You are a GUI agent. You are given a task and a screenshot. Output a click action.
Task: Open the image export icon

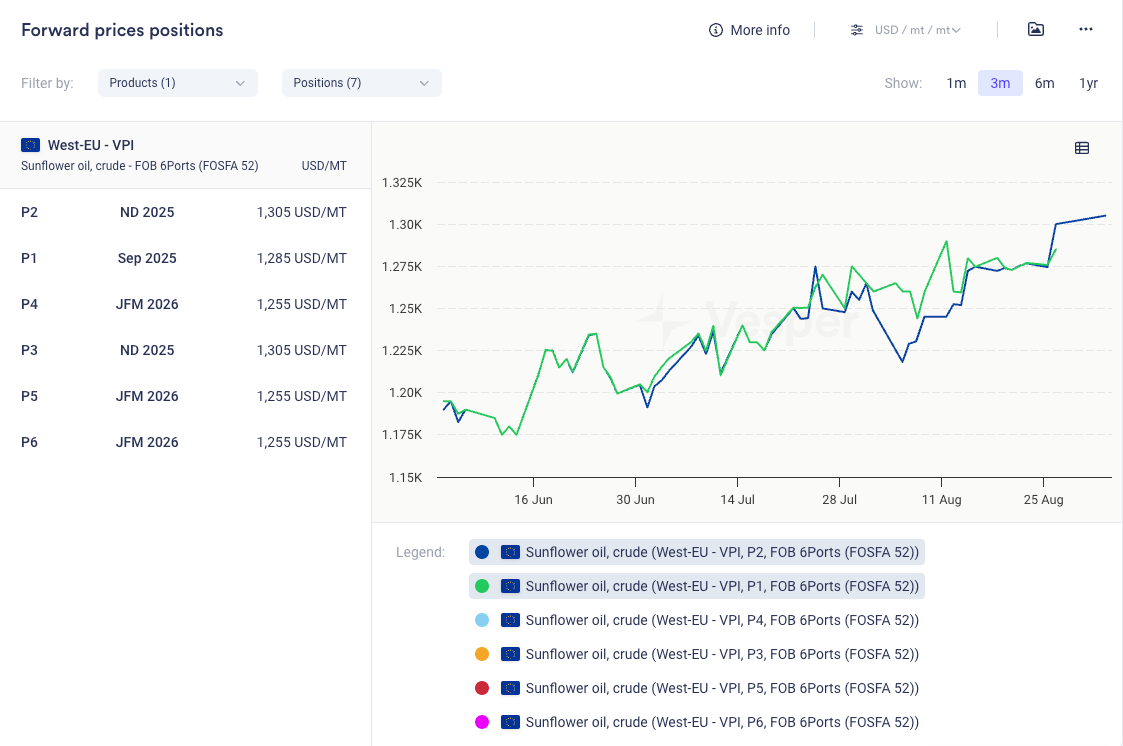point(1036,30)
